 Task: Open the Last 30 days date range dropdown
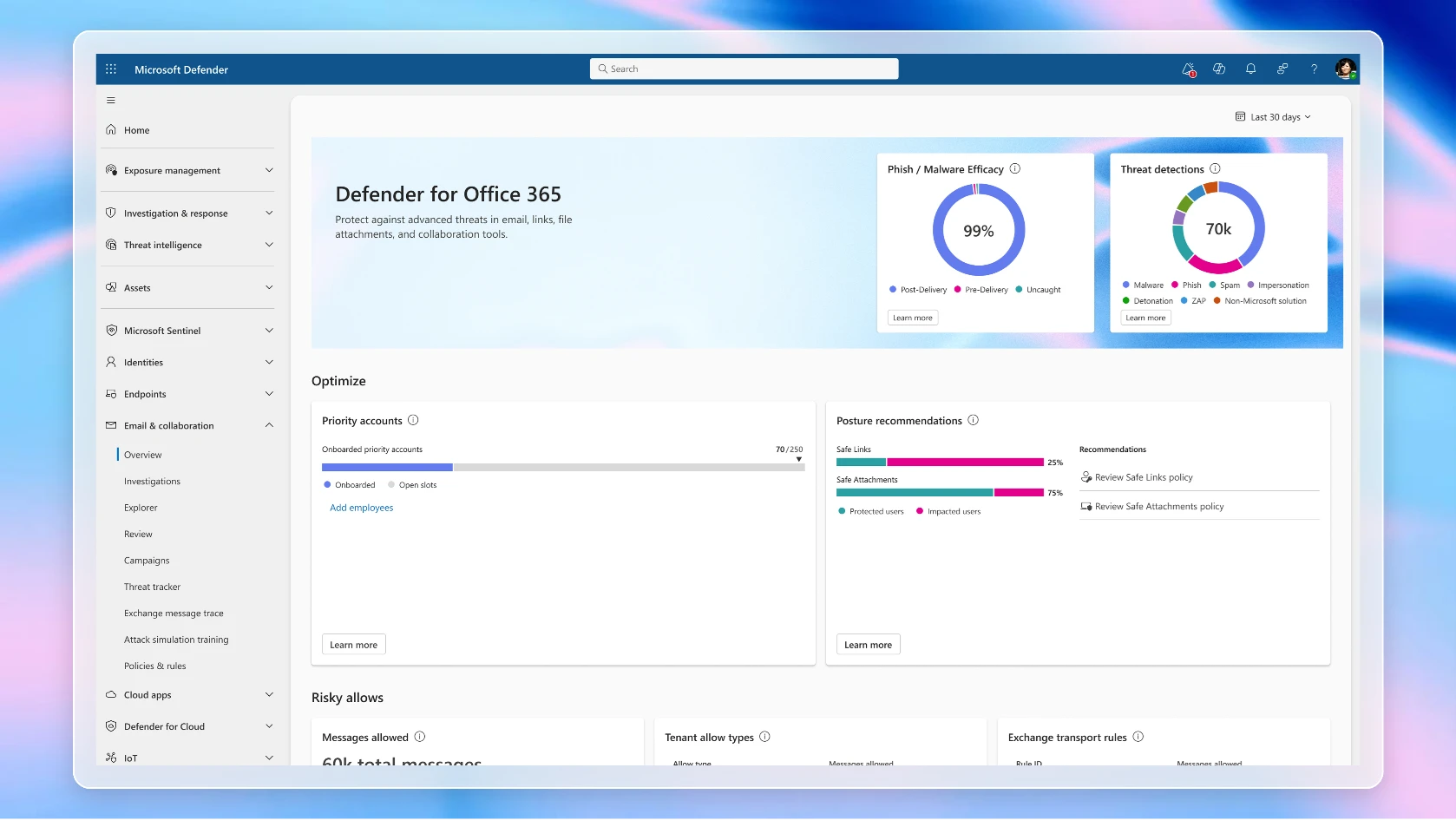(1273, 116)
